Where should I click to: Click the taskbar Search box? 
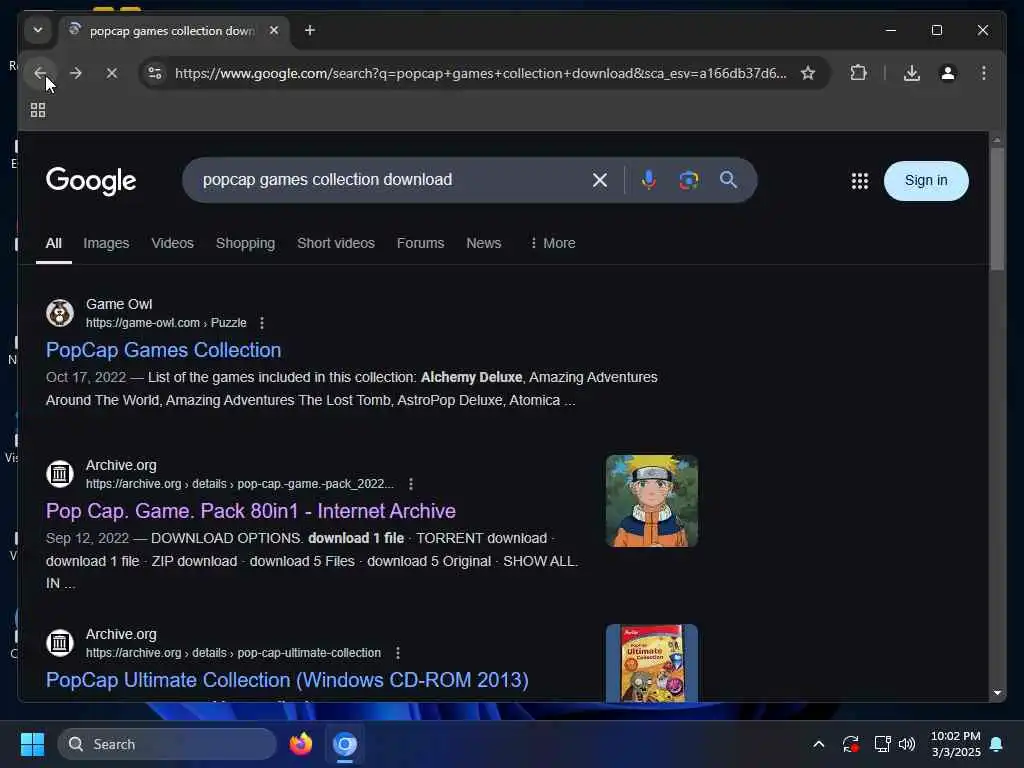pyautogui.click(x=167, y=744)
